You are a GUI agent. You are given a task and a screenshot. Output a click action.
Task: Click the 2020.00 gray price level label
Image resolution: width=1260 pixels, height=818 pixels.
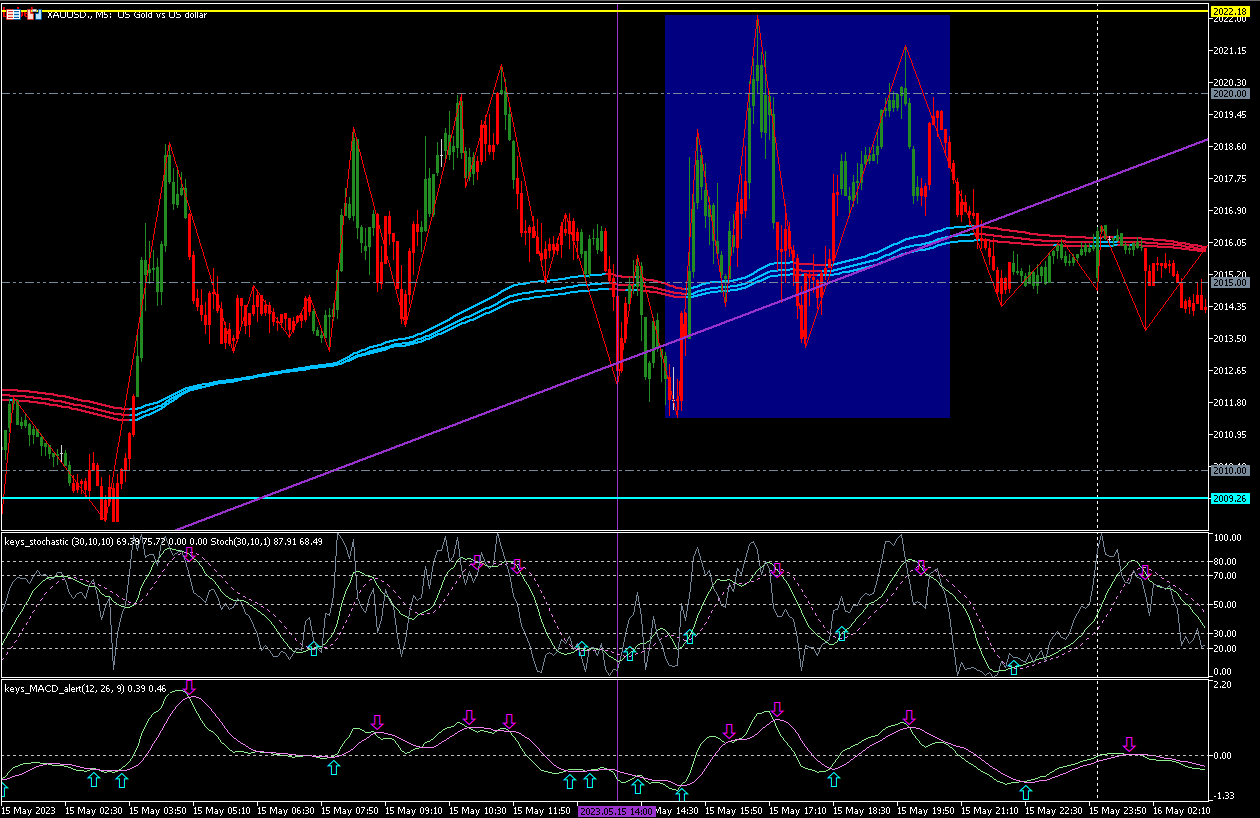[1227, 93]
